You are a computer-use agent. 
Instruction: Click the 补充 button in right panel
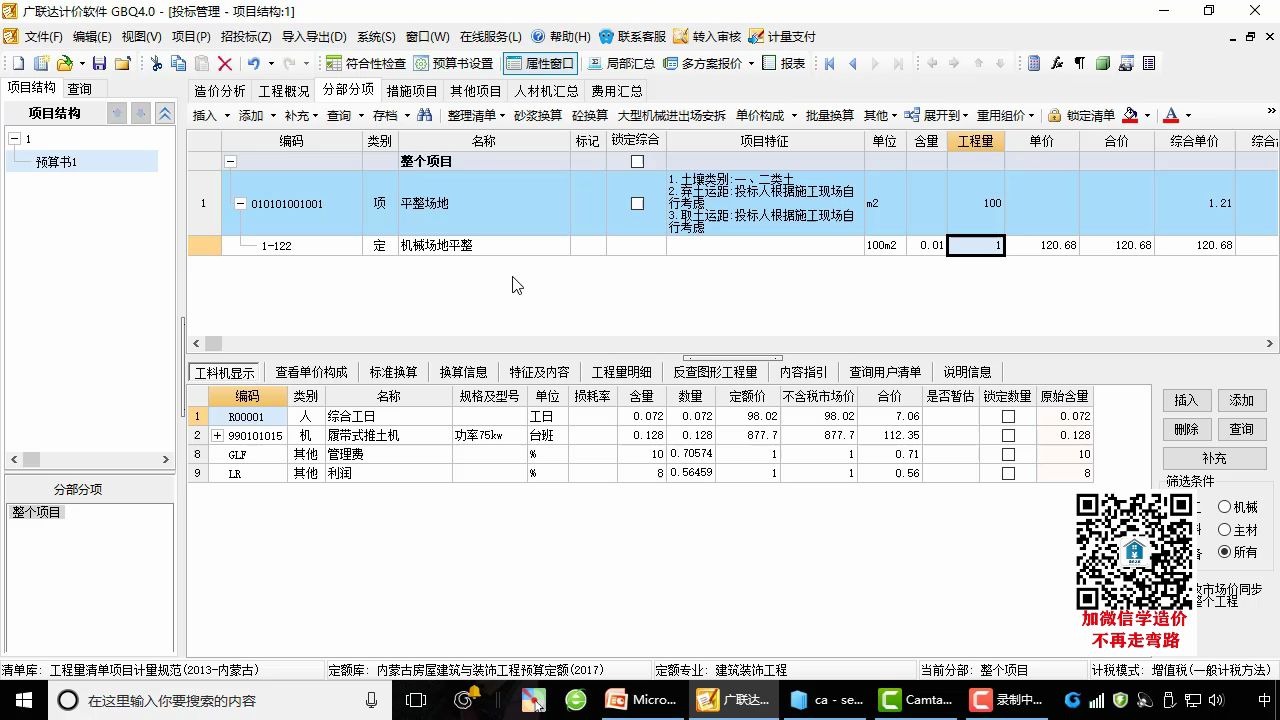pos(1215,459)
